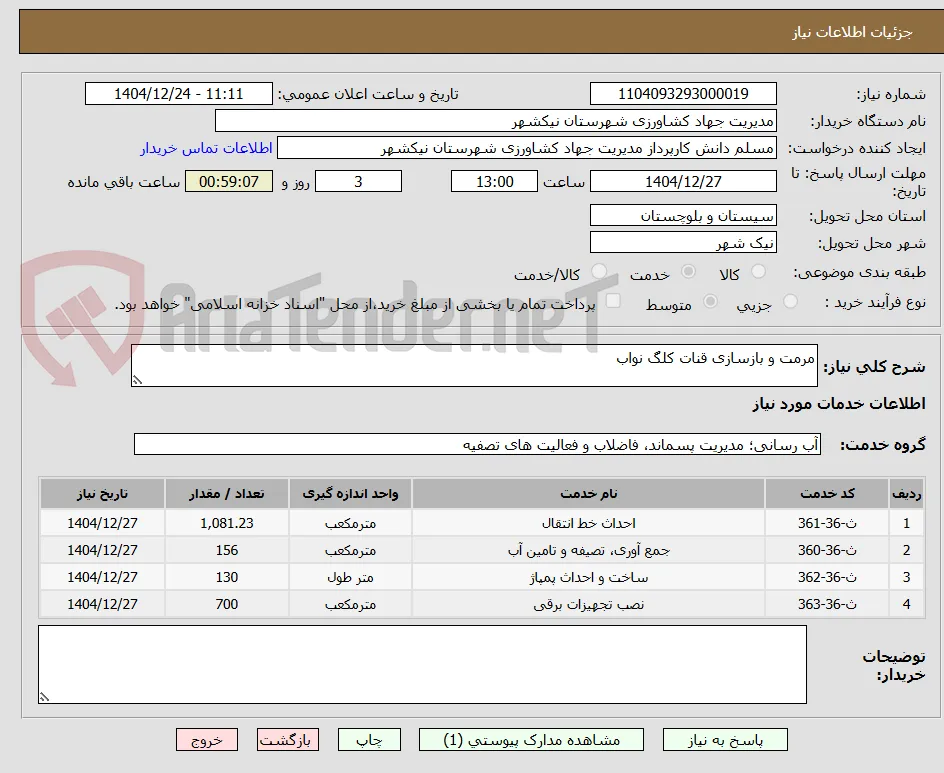The height and width of the screenshot is (773, 944).
Task: Click the استان محل تحویل field
Action: [683, 216]
